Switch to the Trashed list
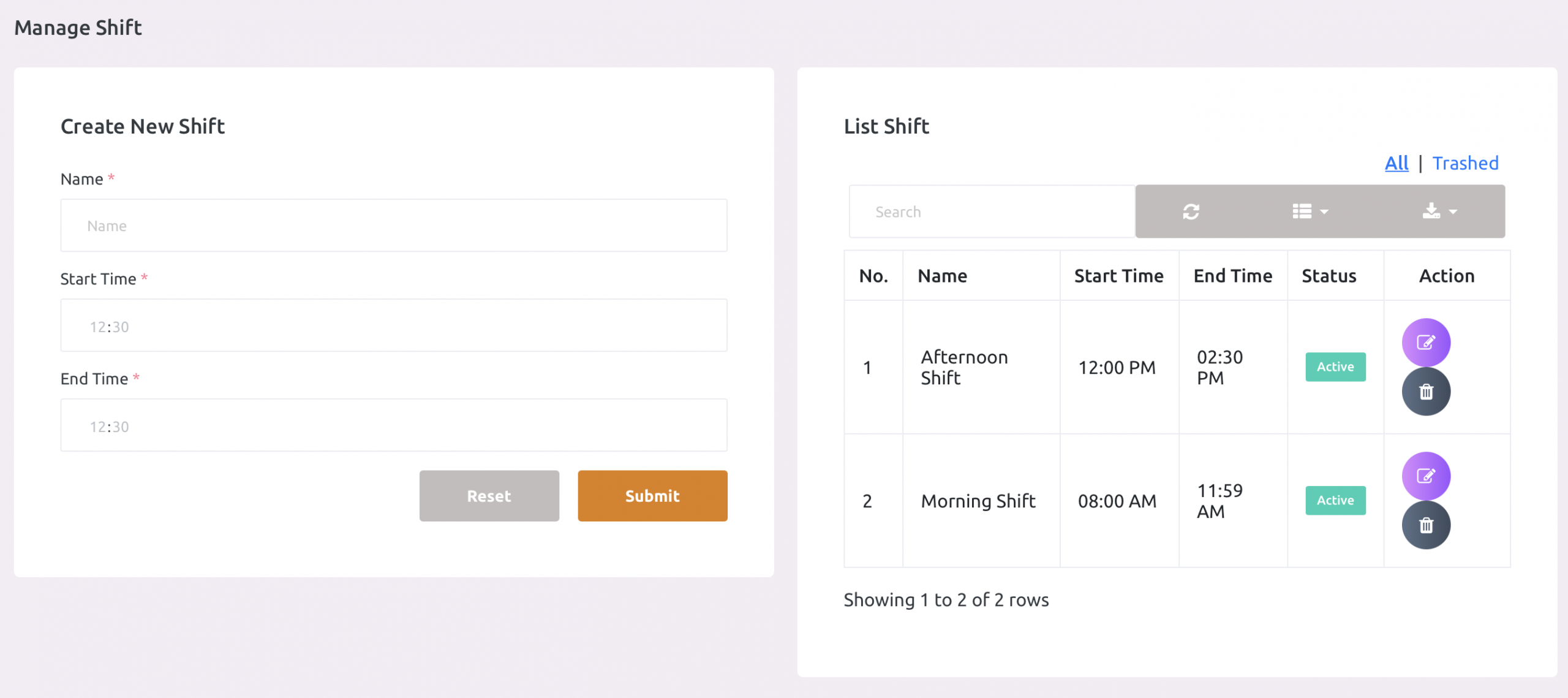 point(1464,163)
